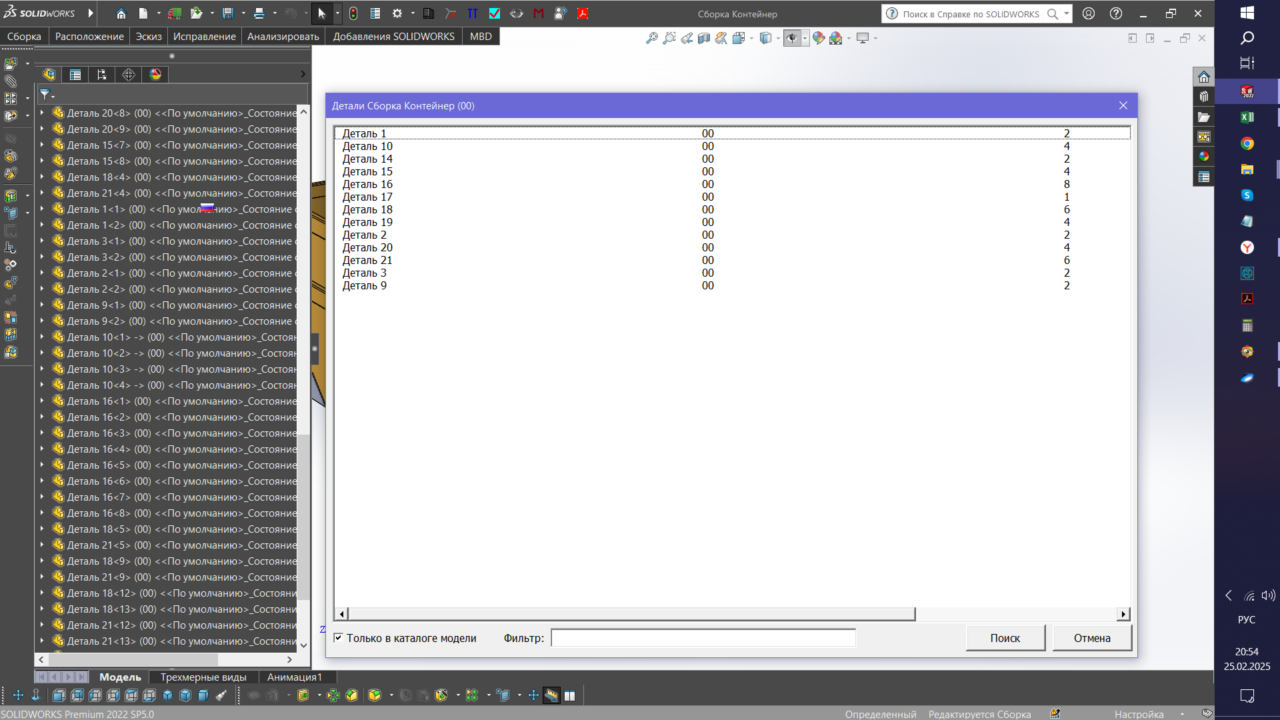Expand the SOLIDWORKS logo menu arrow

[91, 14]
